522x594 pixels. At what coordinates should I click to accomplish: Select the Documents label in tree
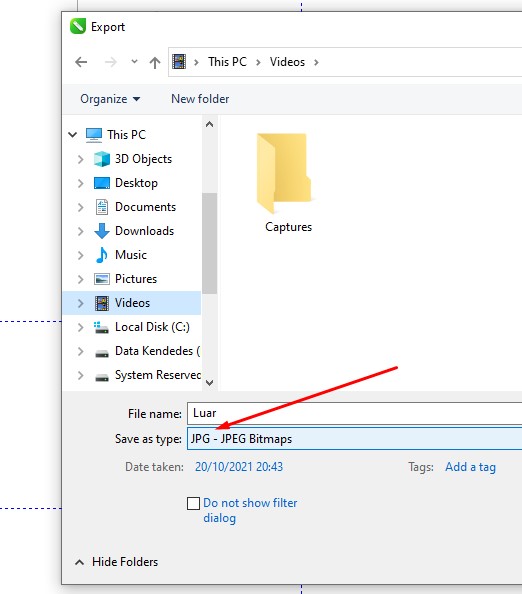(145, 207)
